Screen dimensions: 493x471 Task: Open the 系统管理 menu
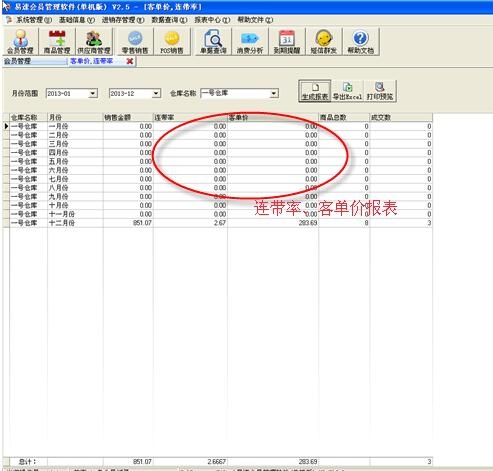(34, 20)
